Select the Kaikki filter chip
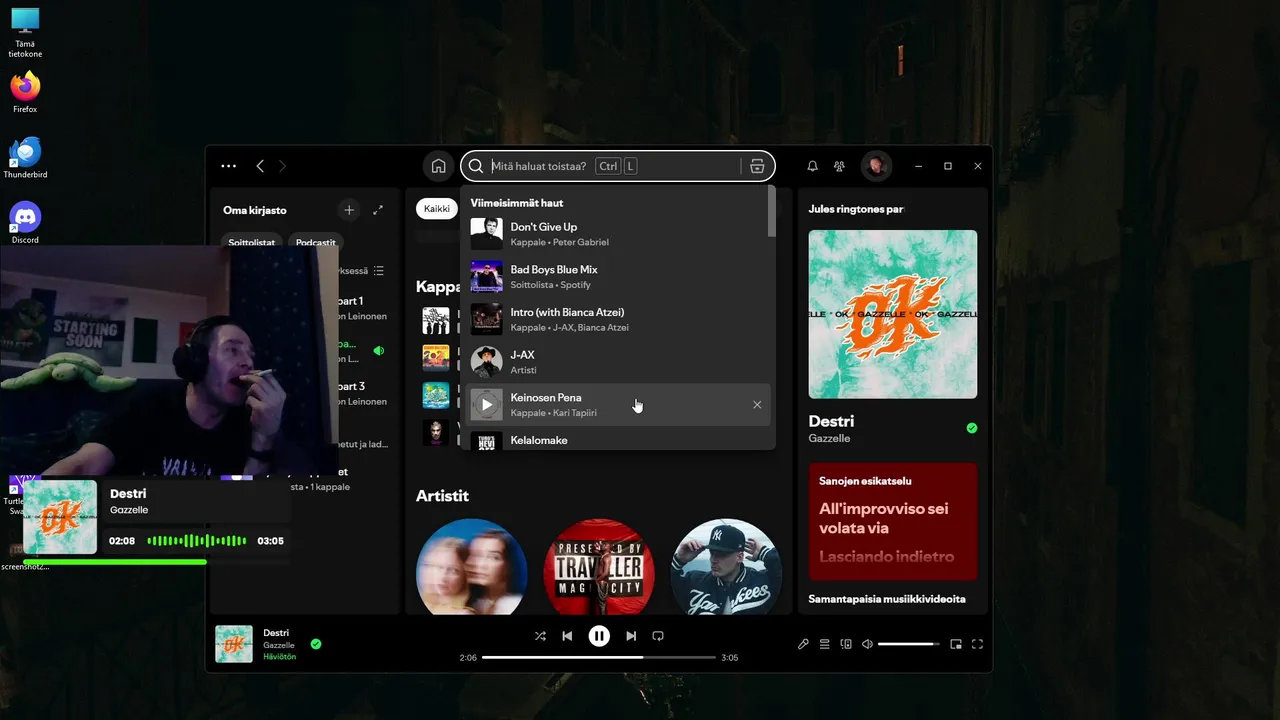The width and height of the screenshot is (1280, 720). coord(437,209)
